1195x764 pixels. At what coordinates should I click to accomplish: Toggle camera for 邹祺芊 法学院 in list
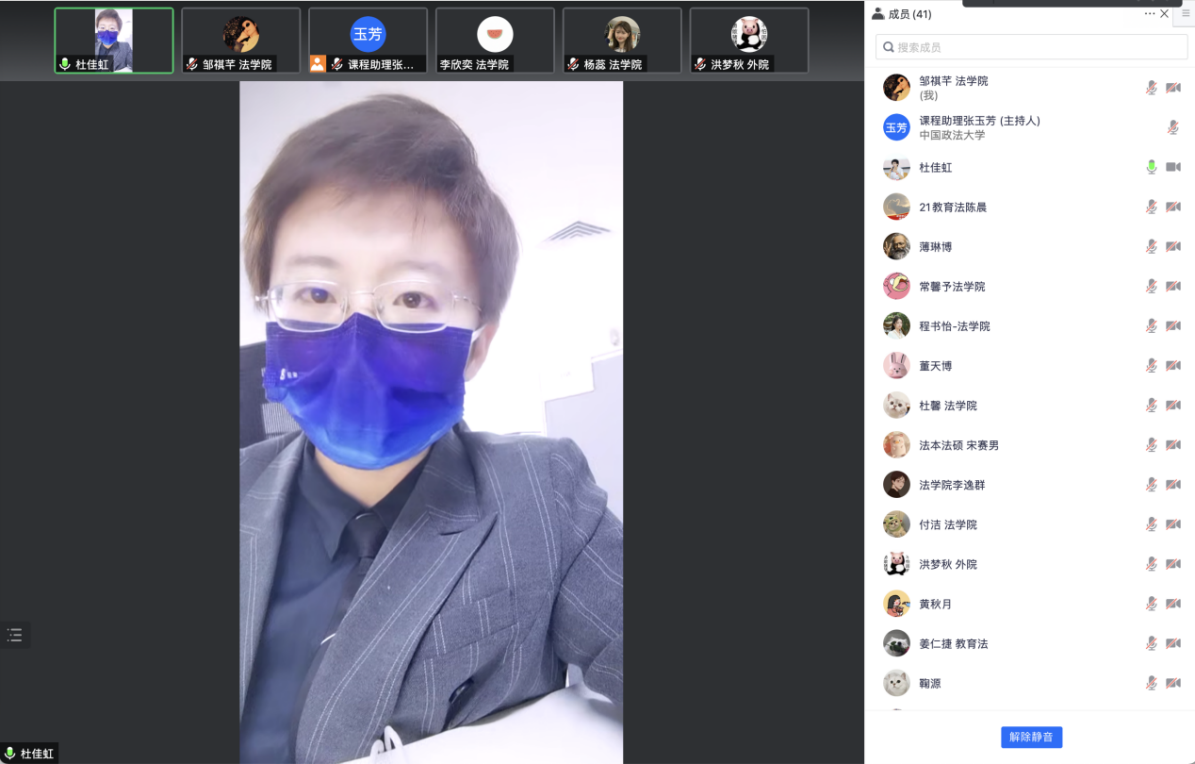[1173, 88]
